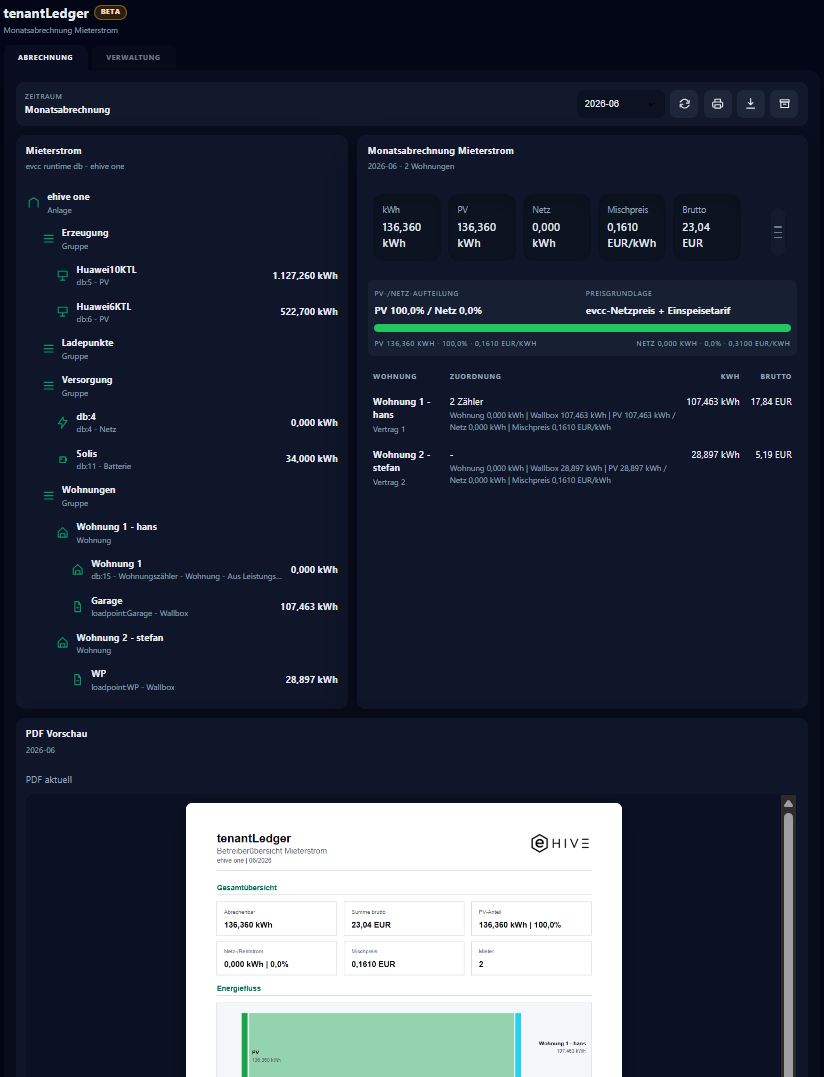Click the Ladepunkte group icon
Screen dimensions: 824x1077
pos(48,349)
